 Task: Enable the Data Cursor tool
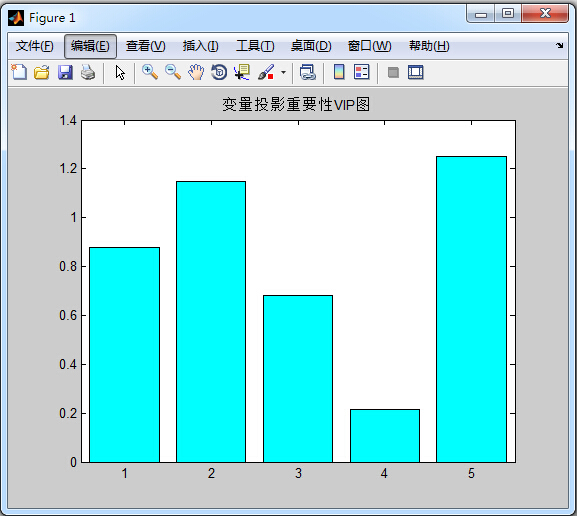242,72
